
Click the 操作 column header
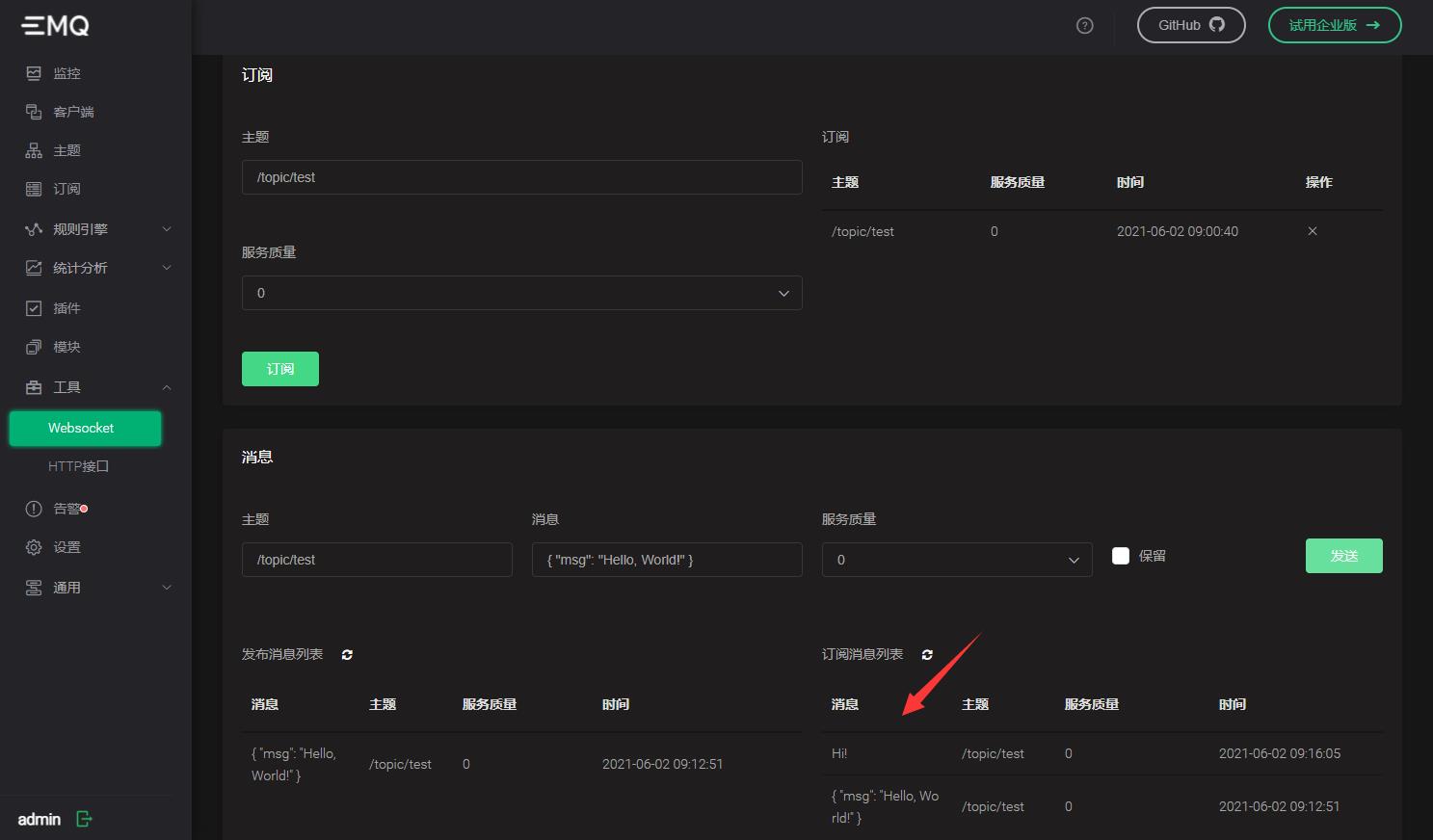click(1319, 182)
